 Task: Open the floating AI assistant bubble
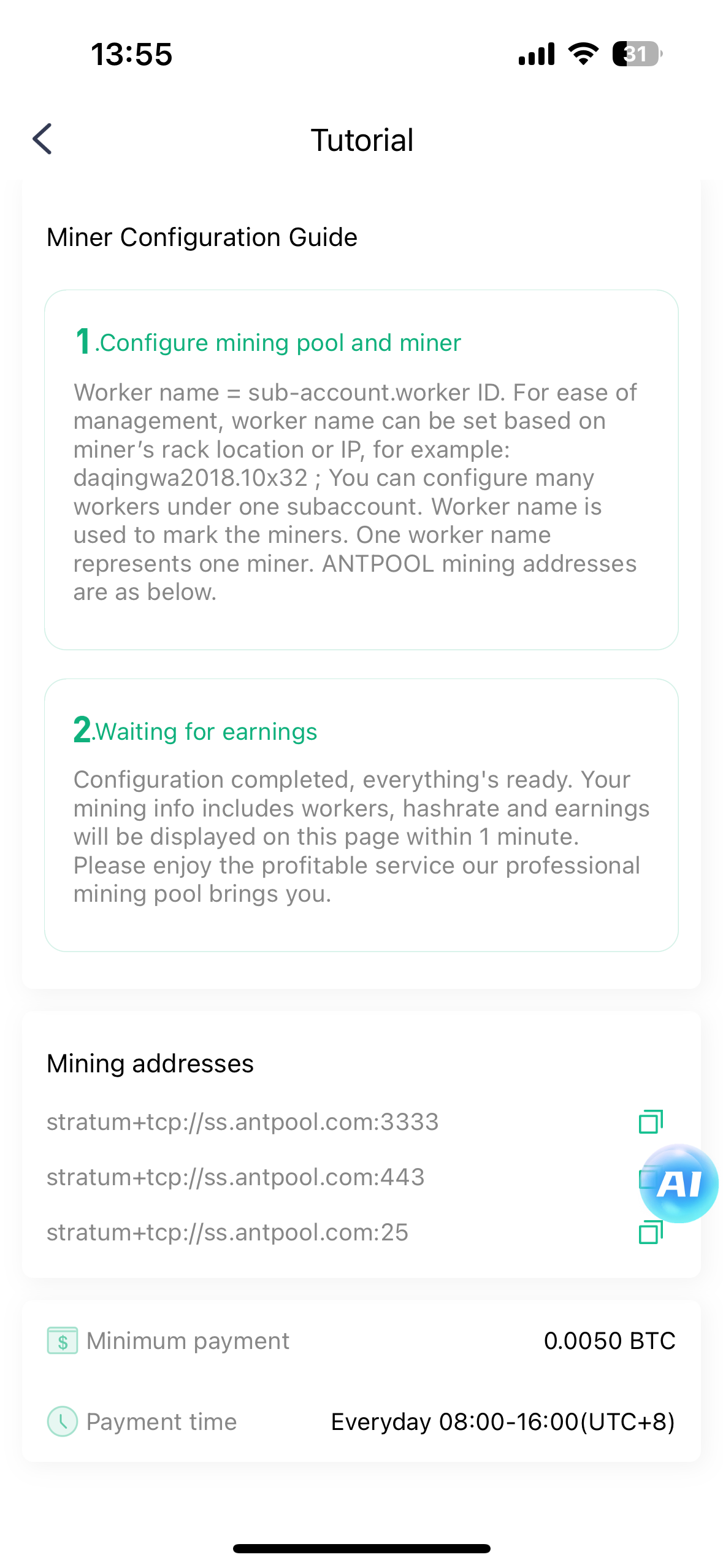click(679, 1183)
